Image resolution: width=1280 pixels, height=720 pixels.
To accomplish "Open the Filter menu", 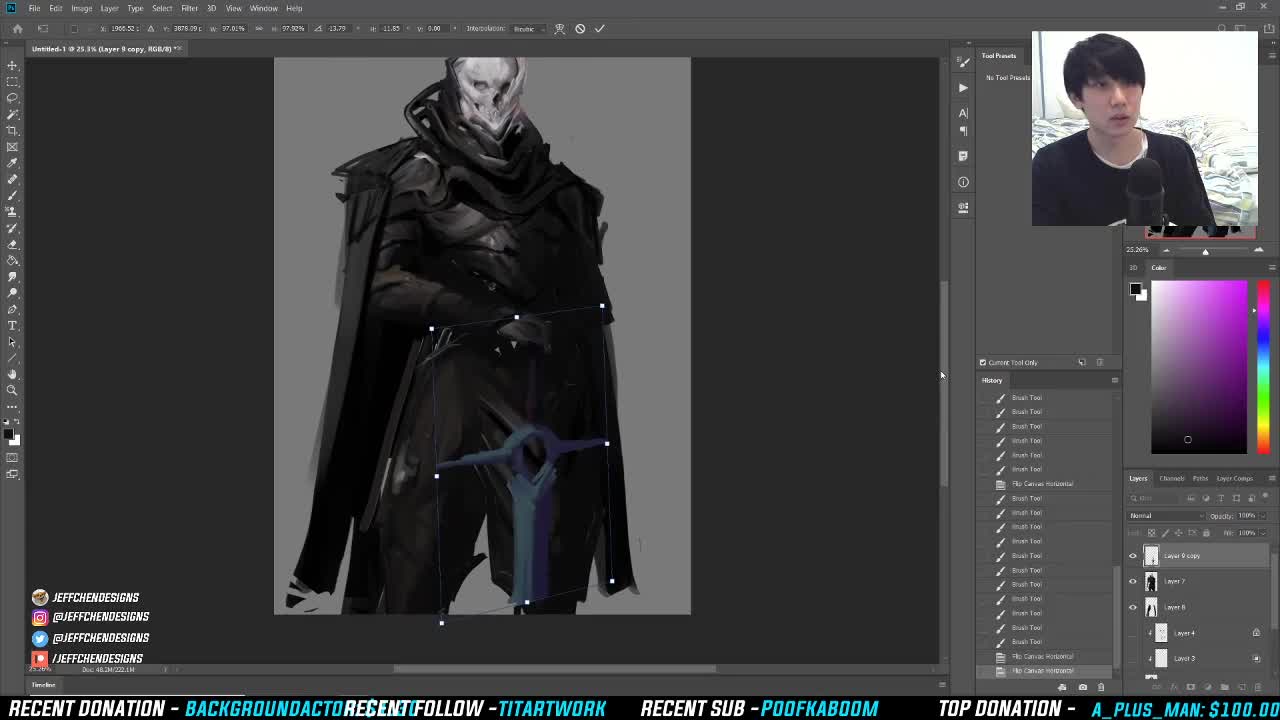I will [188, 8].
